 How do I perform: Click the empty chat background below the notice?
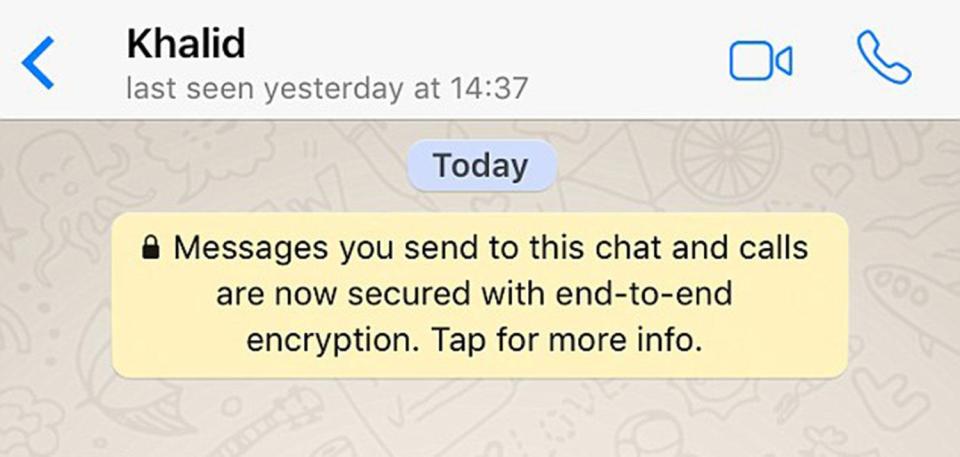coord(480,417)
